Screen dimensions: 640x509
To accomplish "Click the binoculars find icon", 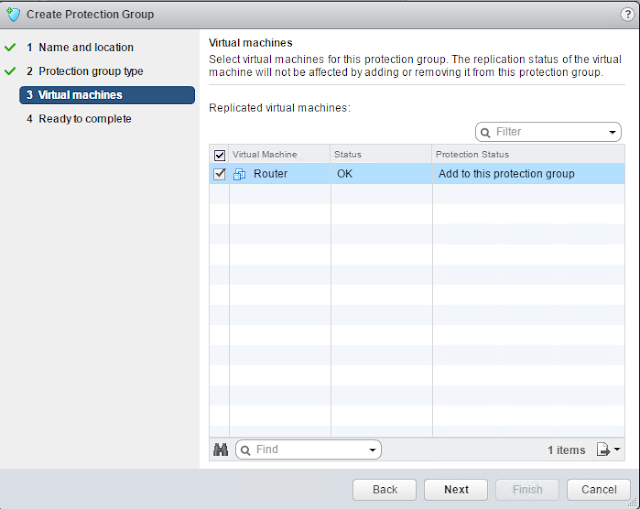I will pyautogui.click(x=221, y=450).
